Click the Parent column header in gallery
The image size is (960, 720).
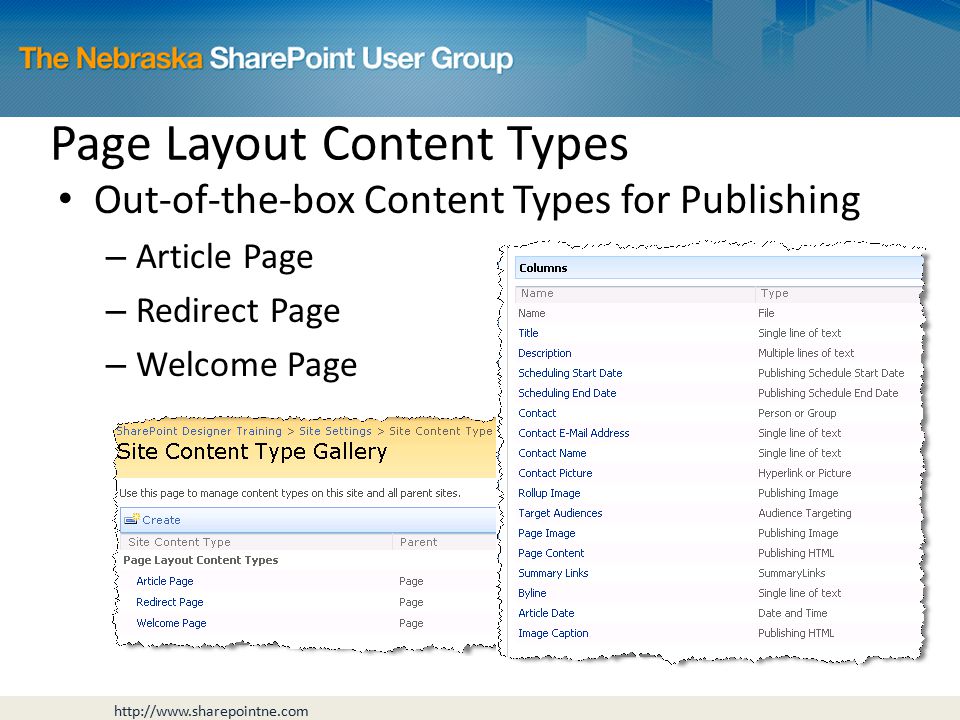[x=419, y=542]
